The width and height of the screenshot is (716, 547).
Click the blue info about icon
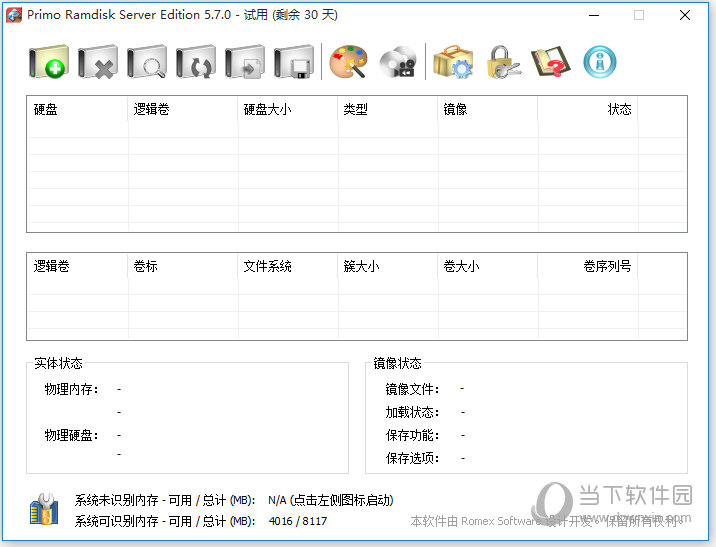tap(600, 62)
